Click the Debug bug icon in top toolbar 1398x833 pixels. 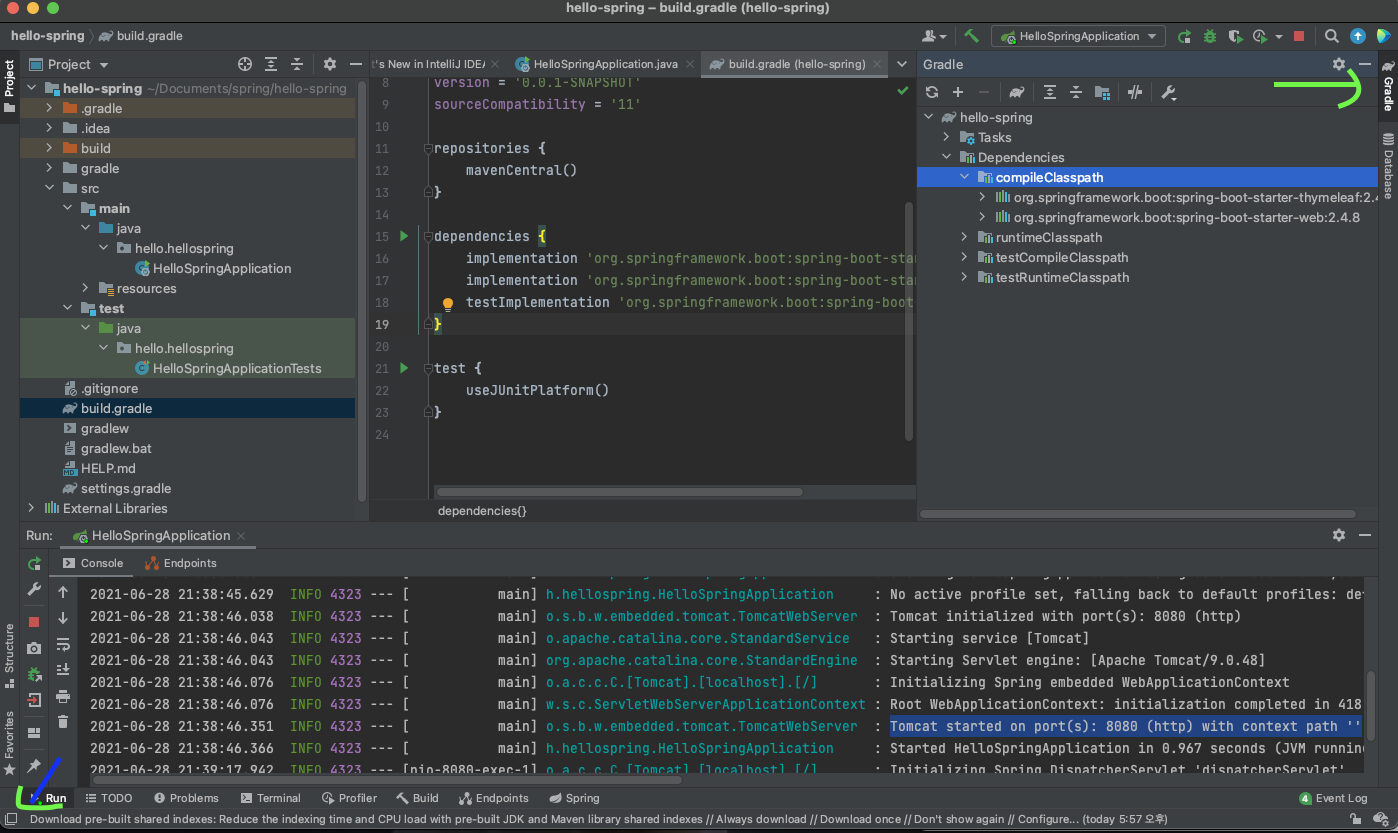click(x=1210, y=36)
